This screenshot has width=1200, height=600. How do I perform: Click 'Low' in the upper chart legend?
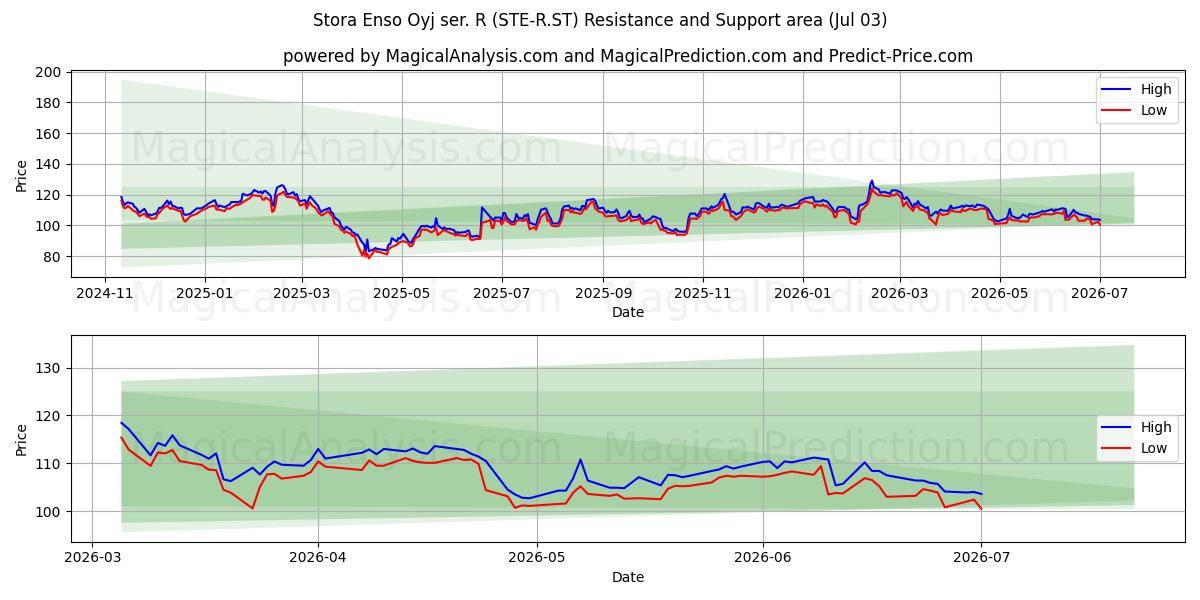pyautogui.click(x=1154, y=110)
